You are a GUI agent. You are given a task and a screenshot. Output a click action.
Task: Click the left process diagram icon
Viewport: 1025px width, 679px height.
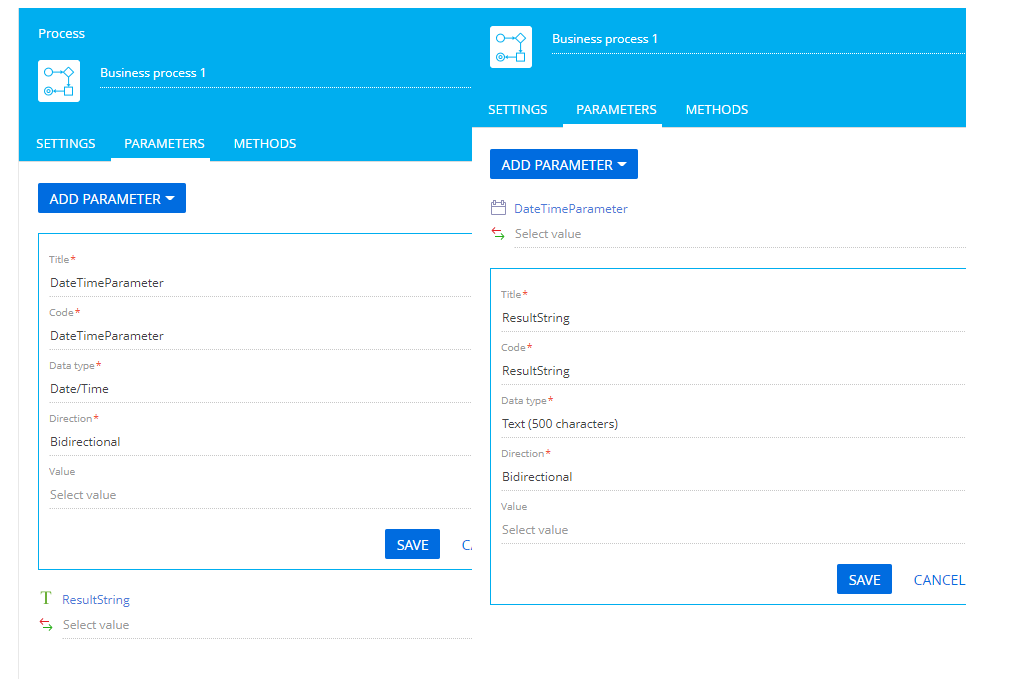click(59, 81)
